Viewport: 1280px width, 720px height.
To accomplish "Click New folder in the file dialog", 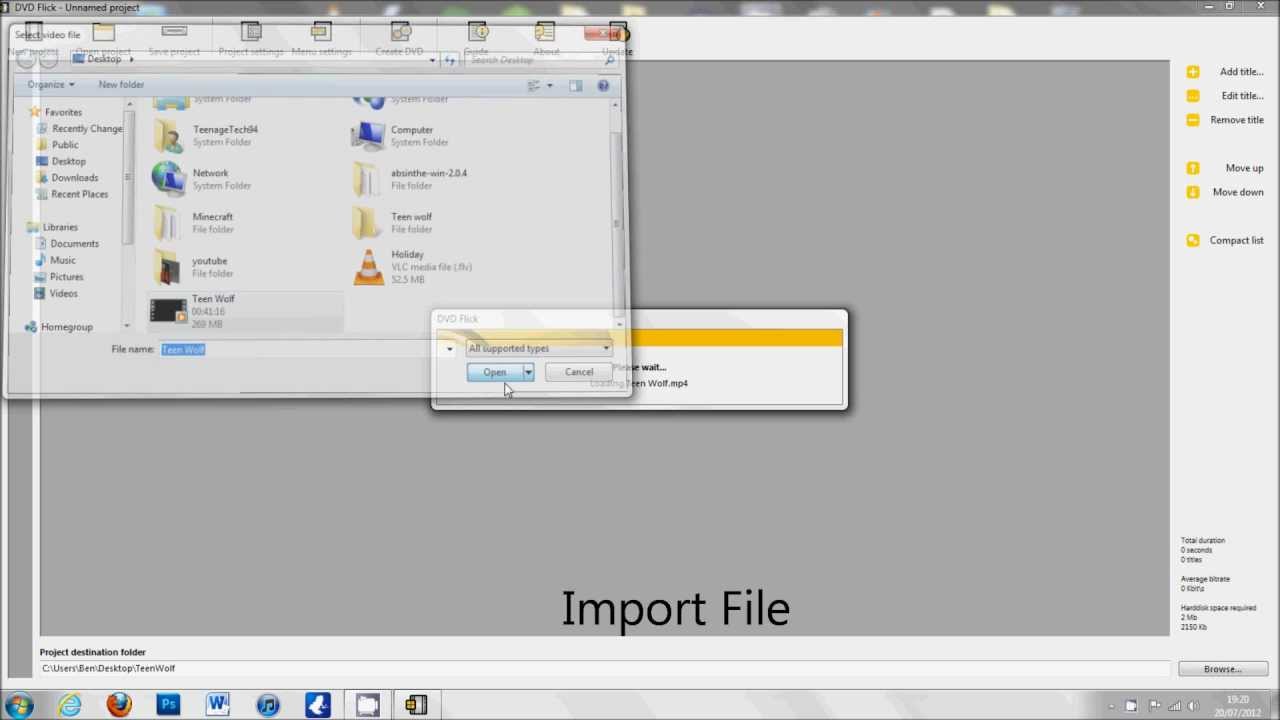I will (121, 85).
